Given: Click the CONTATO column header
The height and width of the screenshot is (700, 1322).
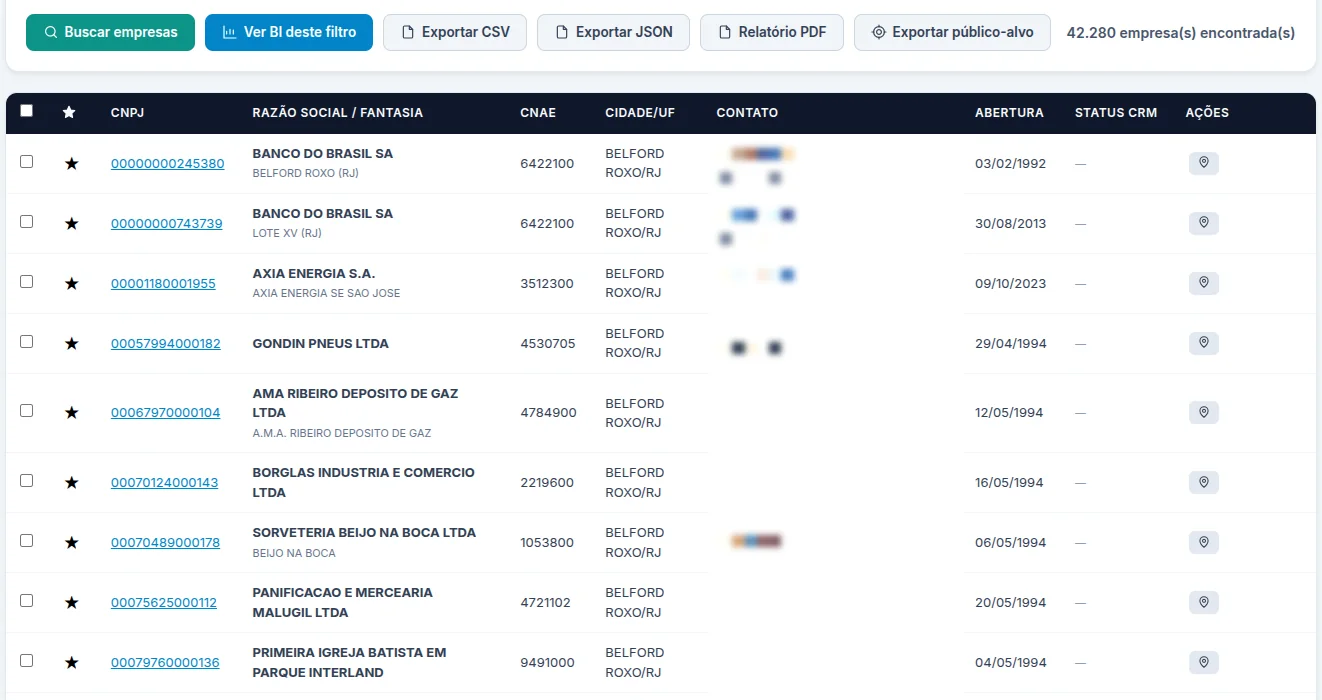Looking at the screenshot, I should 747,113.
